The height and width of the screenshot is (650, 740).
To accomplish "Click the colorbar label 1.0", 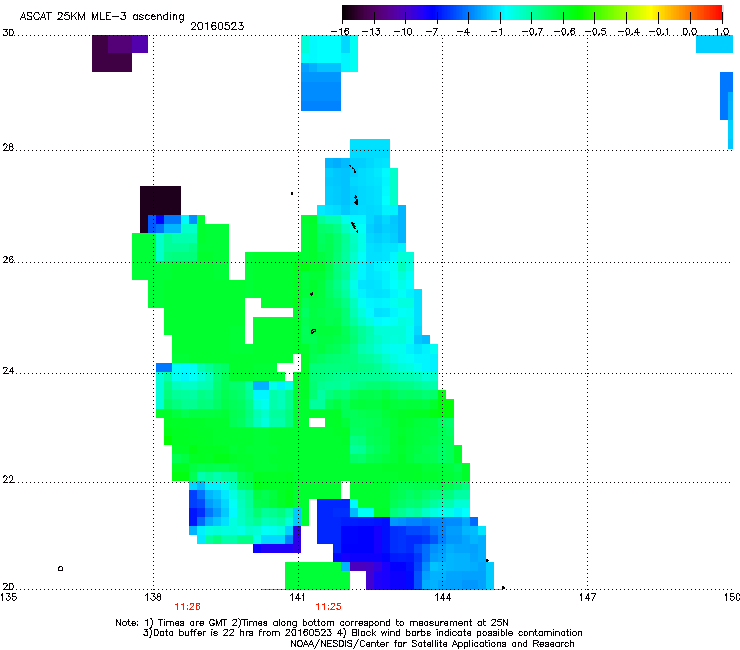I will tap(722, 32).
